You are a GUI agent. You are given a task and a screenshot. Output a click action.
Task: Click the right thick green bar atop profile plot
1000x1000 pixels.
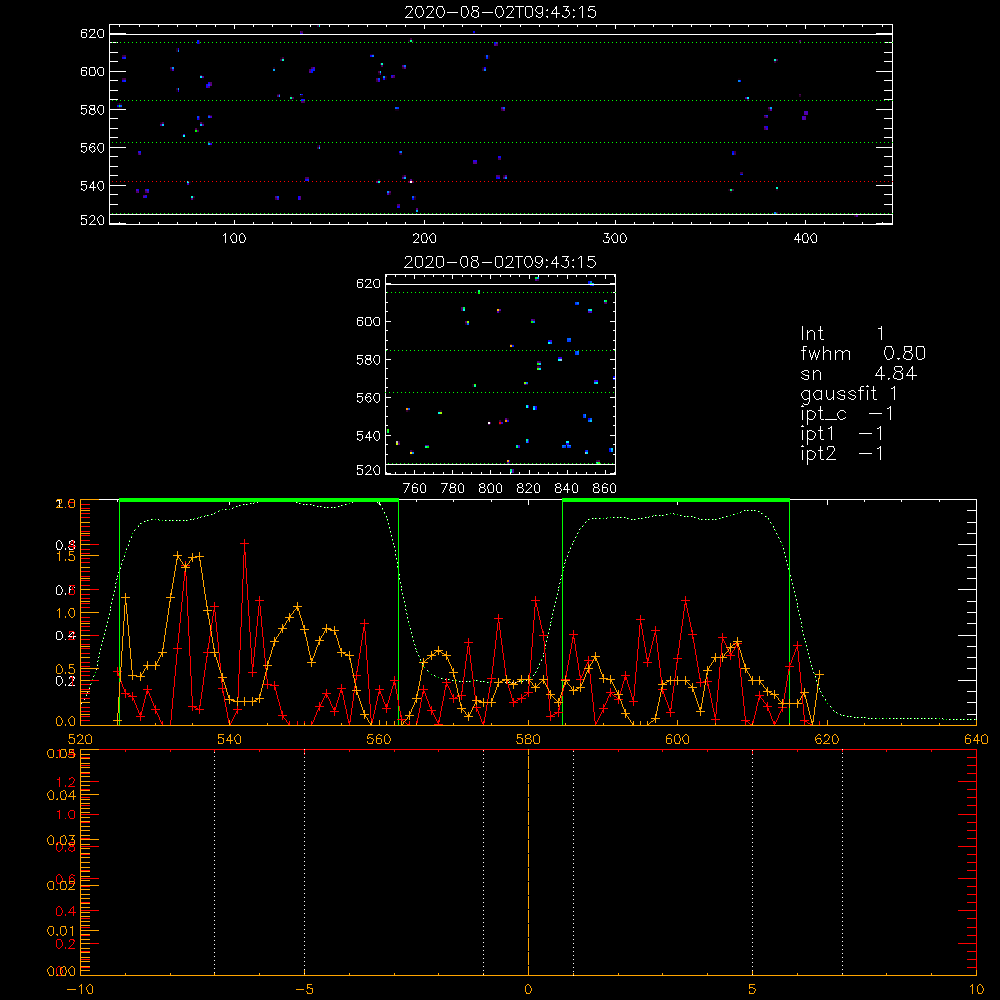click(676, 500)
